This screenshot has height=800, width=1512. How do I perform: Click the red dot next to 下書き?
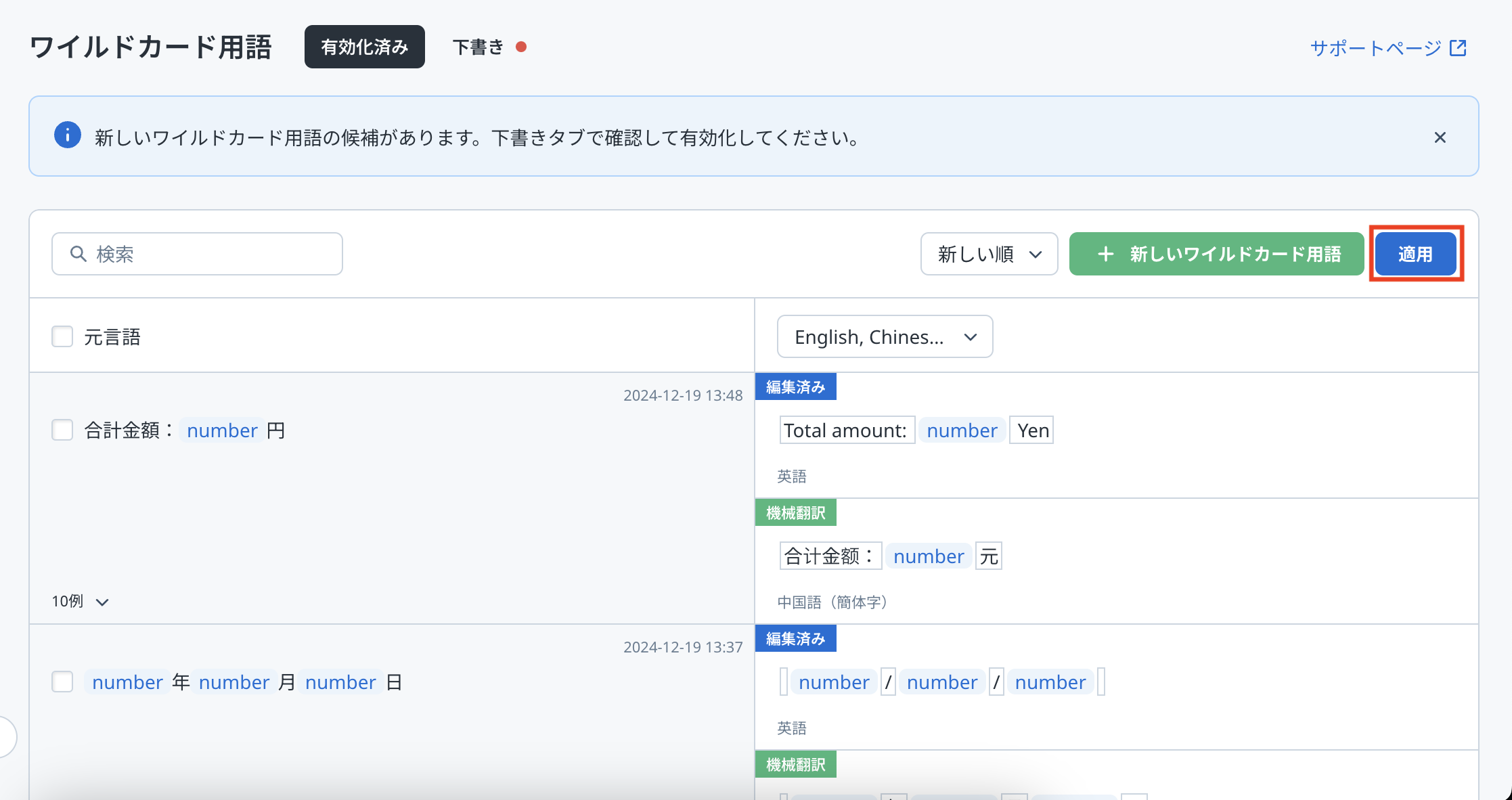pyautogui.click(x=521, y=47)
